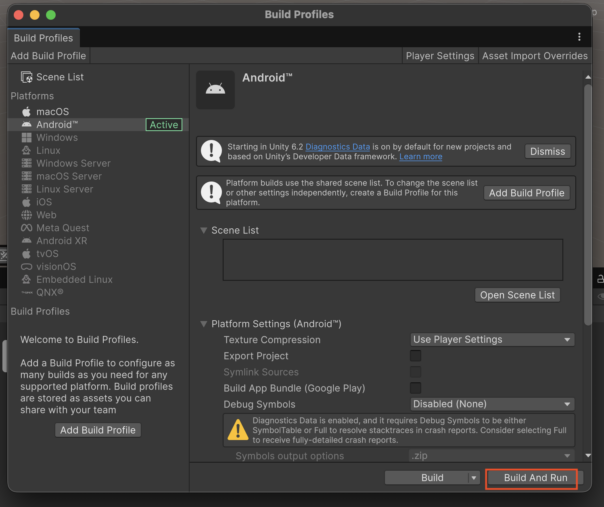Select the macOS platform icon
The width and height of the screenshot is (604, 507).
27,111
